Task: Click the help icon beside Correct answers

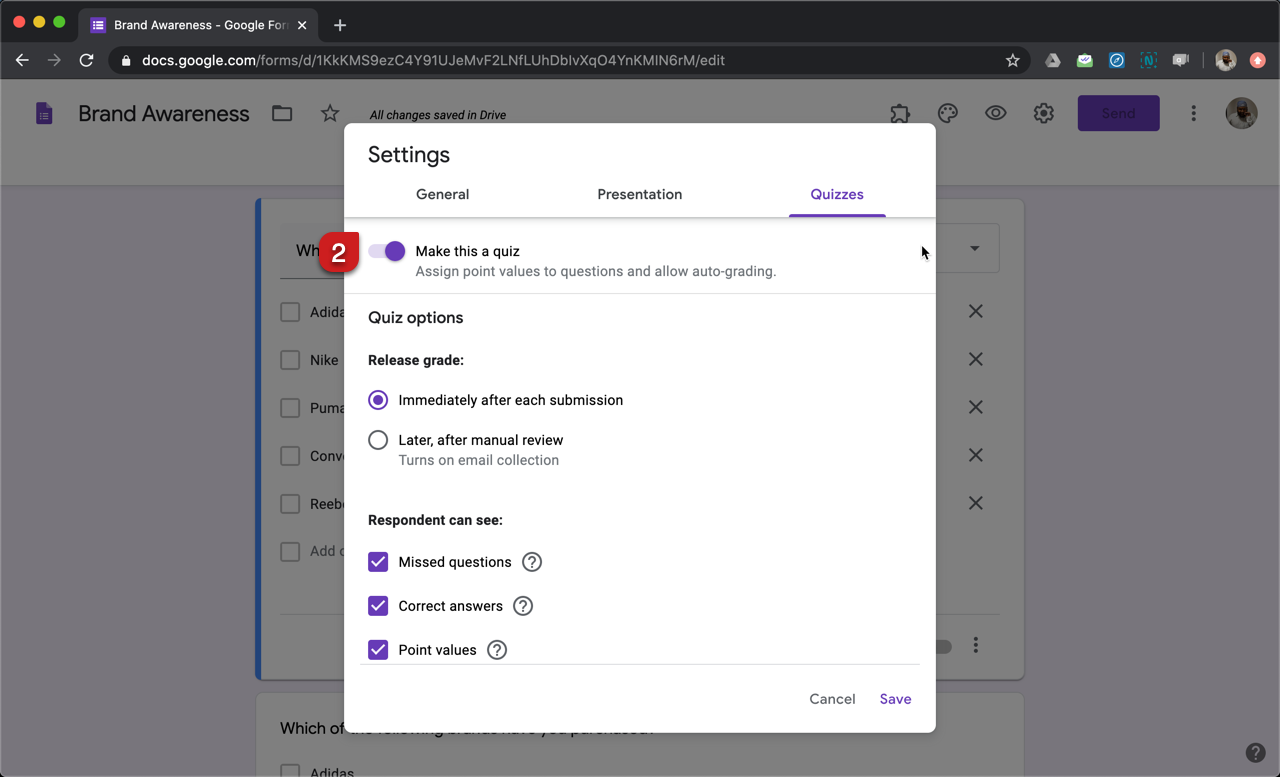Action: click(x=523, y=606)
